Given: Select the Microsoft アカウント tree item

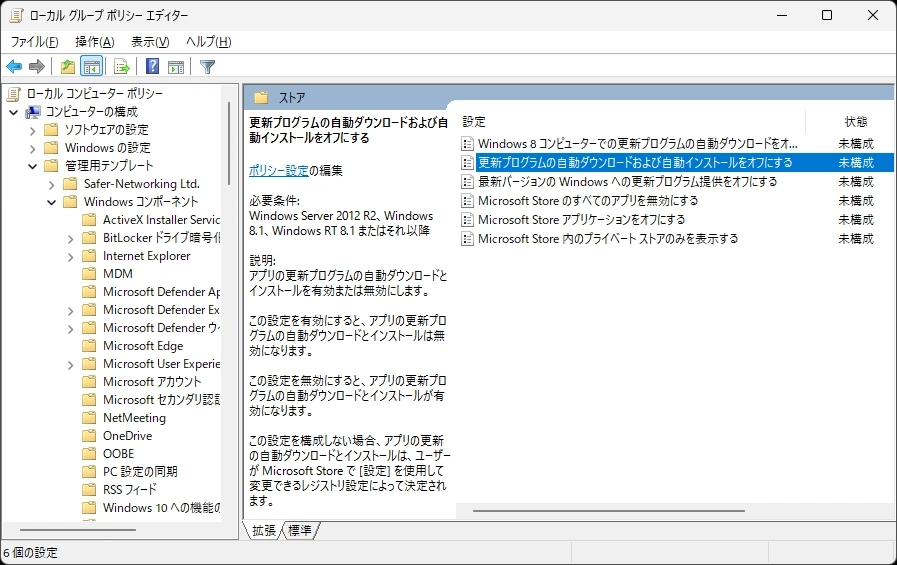Looking at the screenshot, I should [152, 381].
